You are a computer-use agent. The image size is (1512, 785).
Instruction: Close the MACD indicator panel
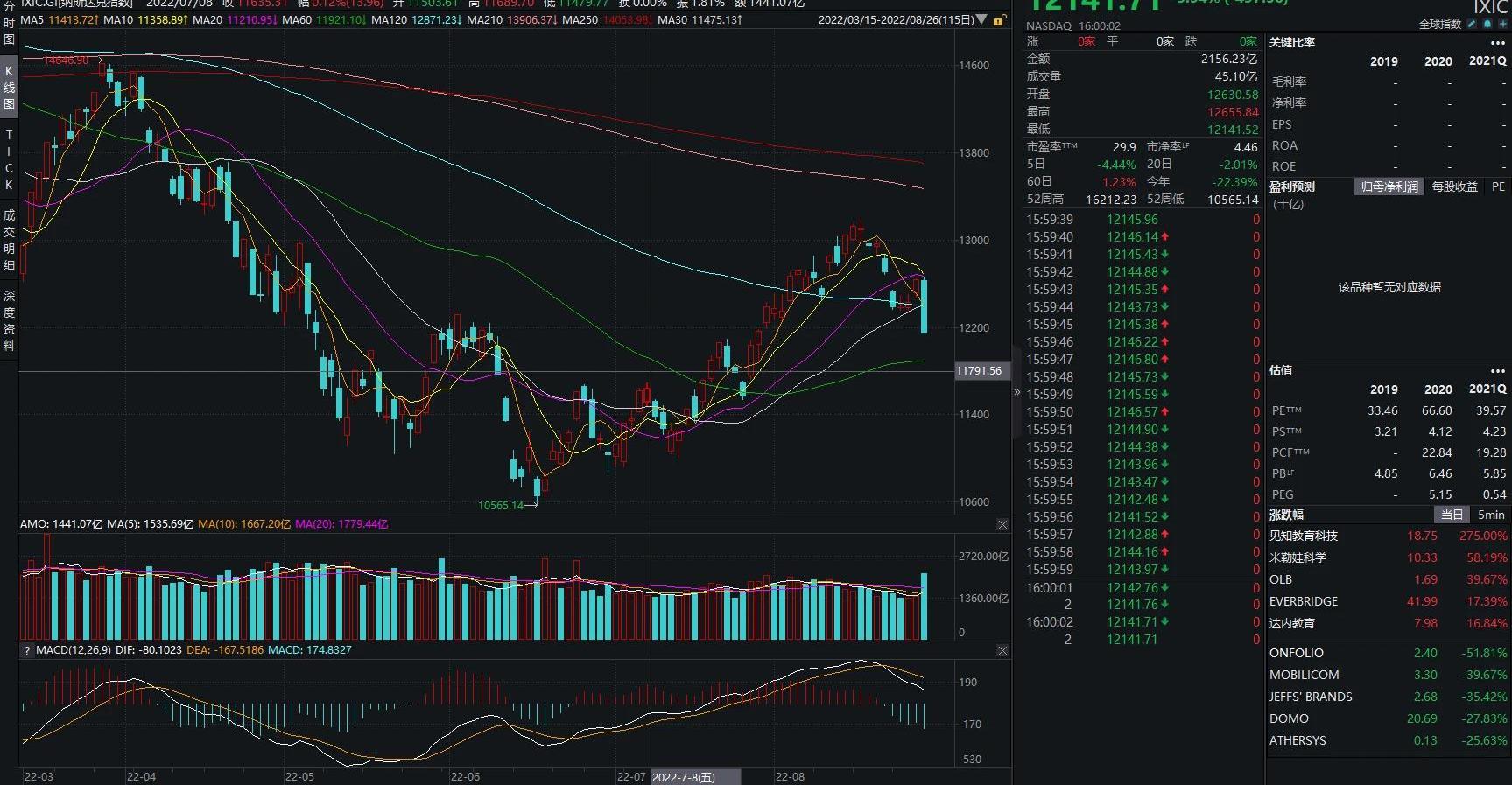(1002, 650)
